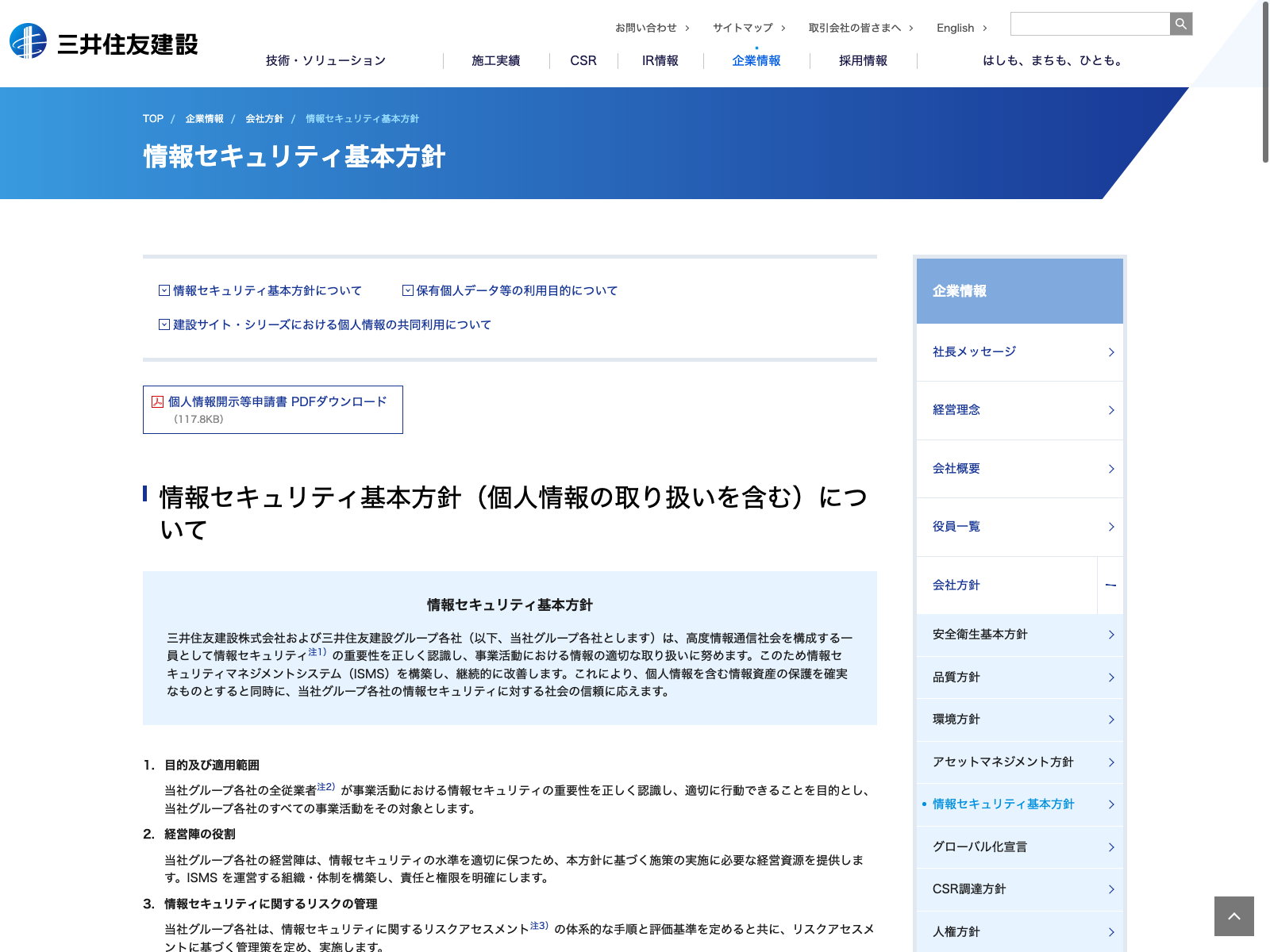Viewport: 1270px width, 952px height.
Task: Click the magnifier search button
Action: click(1180, 24)
